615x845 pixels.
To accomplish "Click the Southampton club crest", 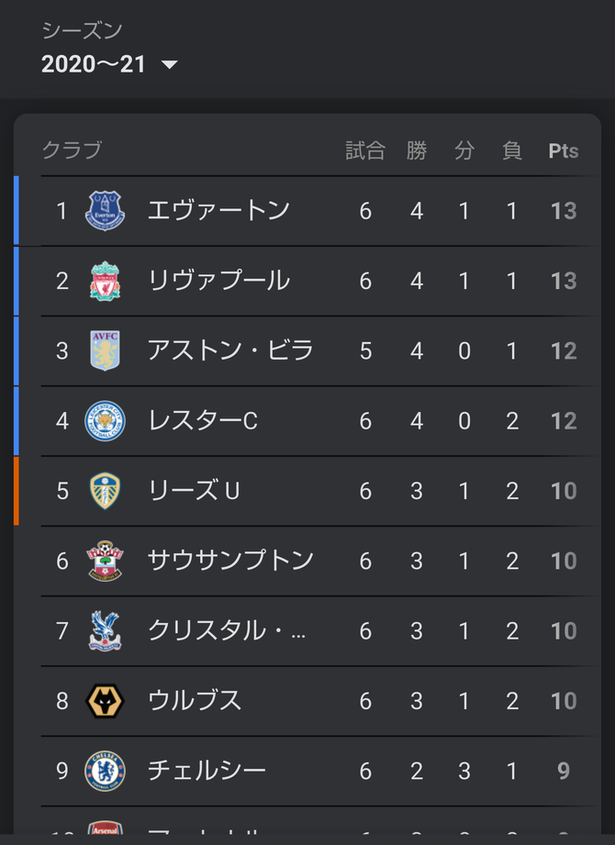I will (x=105, y=561).
